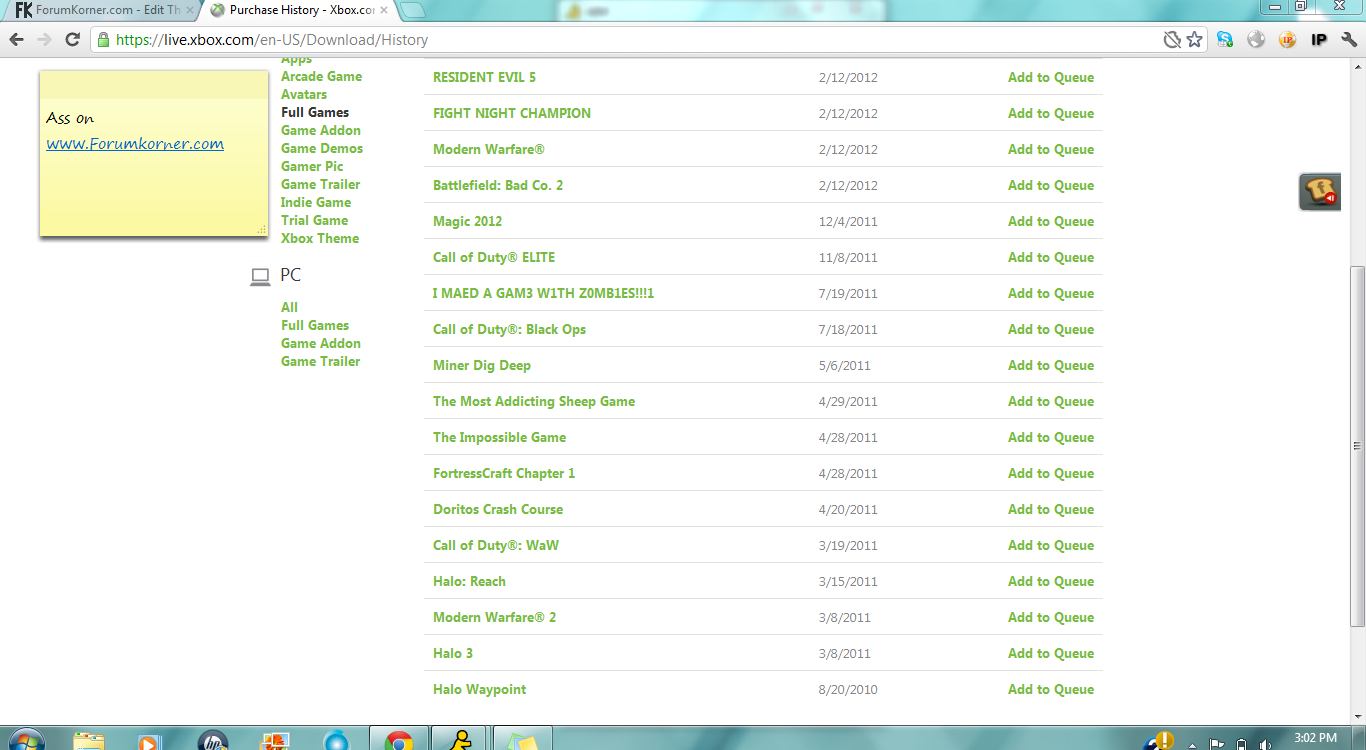The width and height of the screenshot is (1366, 750).
Task: Add Magic 2012 to queue
Action: click(x=1051, y=221)
